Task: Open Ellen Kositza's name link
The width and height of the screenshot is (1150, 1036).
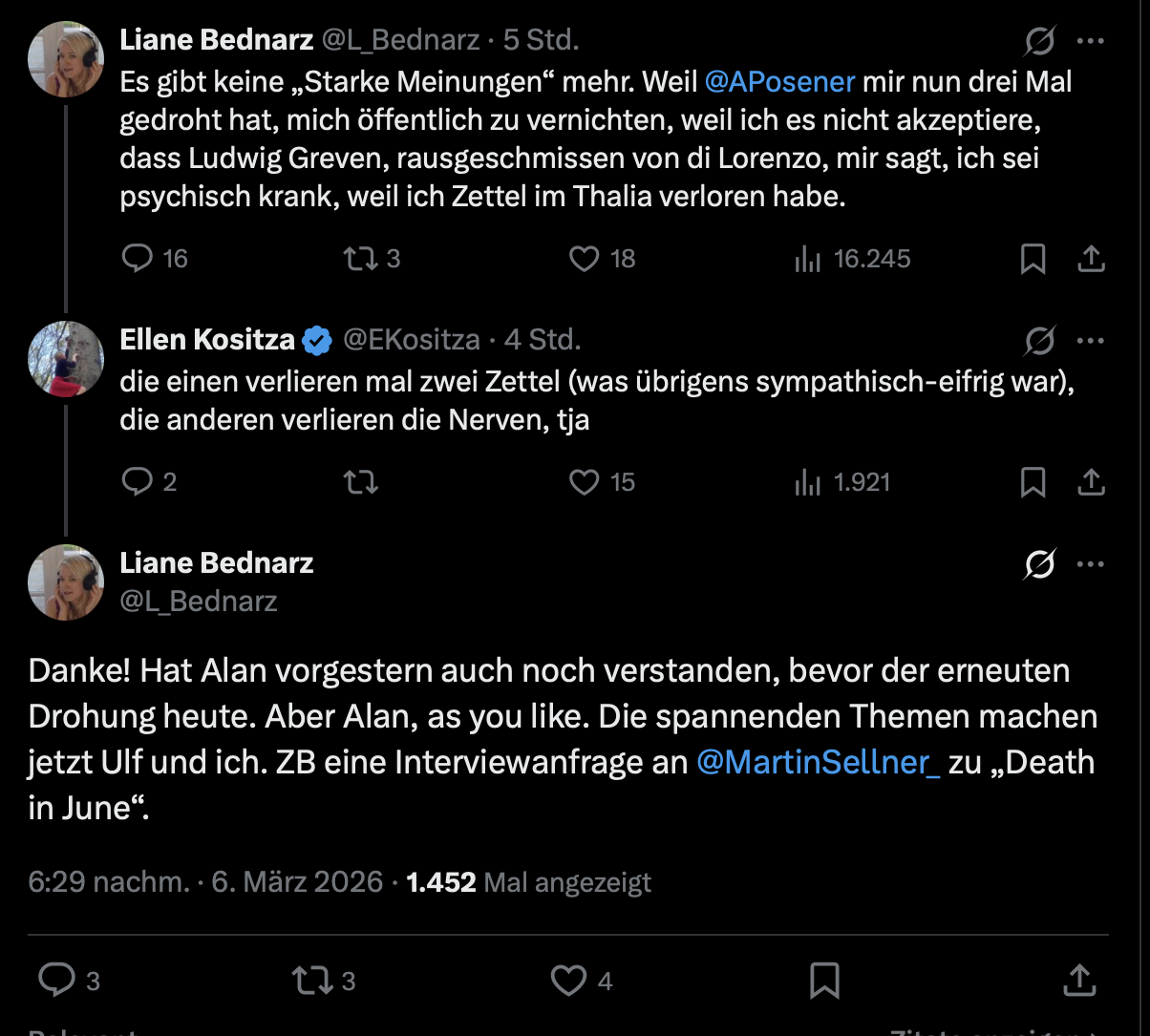Action: pos(207,339)
